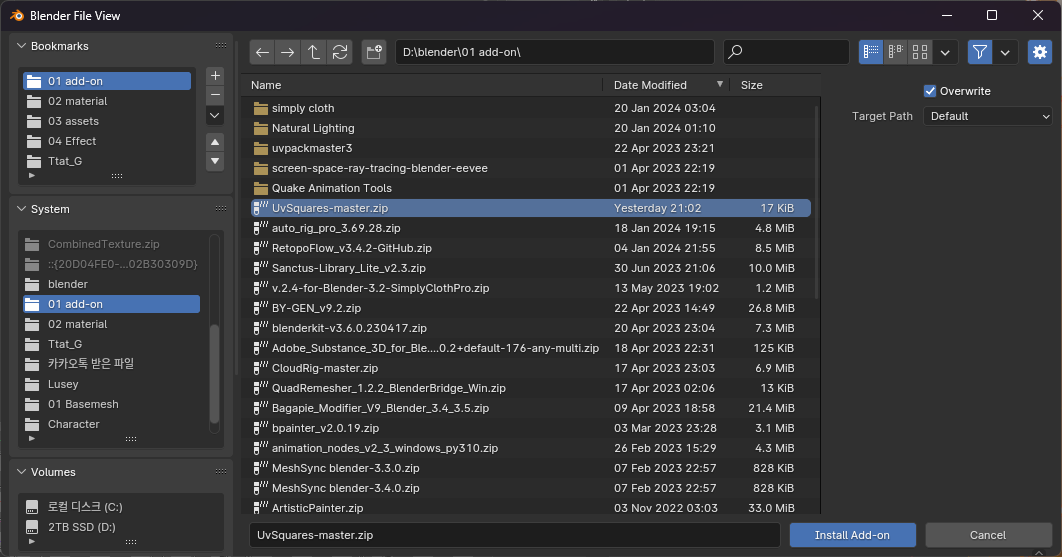Open Character folder in System list
This screenshot has width=1062, height=557.
coord(112,424)
